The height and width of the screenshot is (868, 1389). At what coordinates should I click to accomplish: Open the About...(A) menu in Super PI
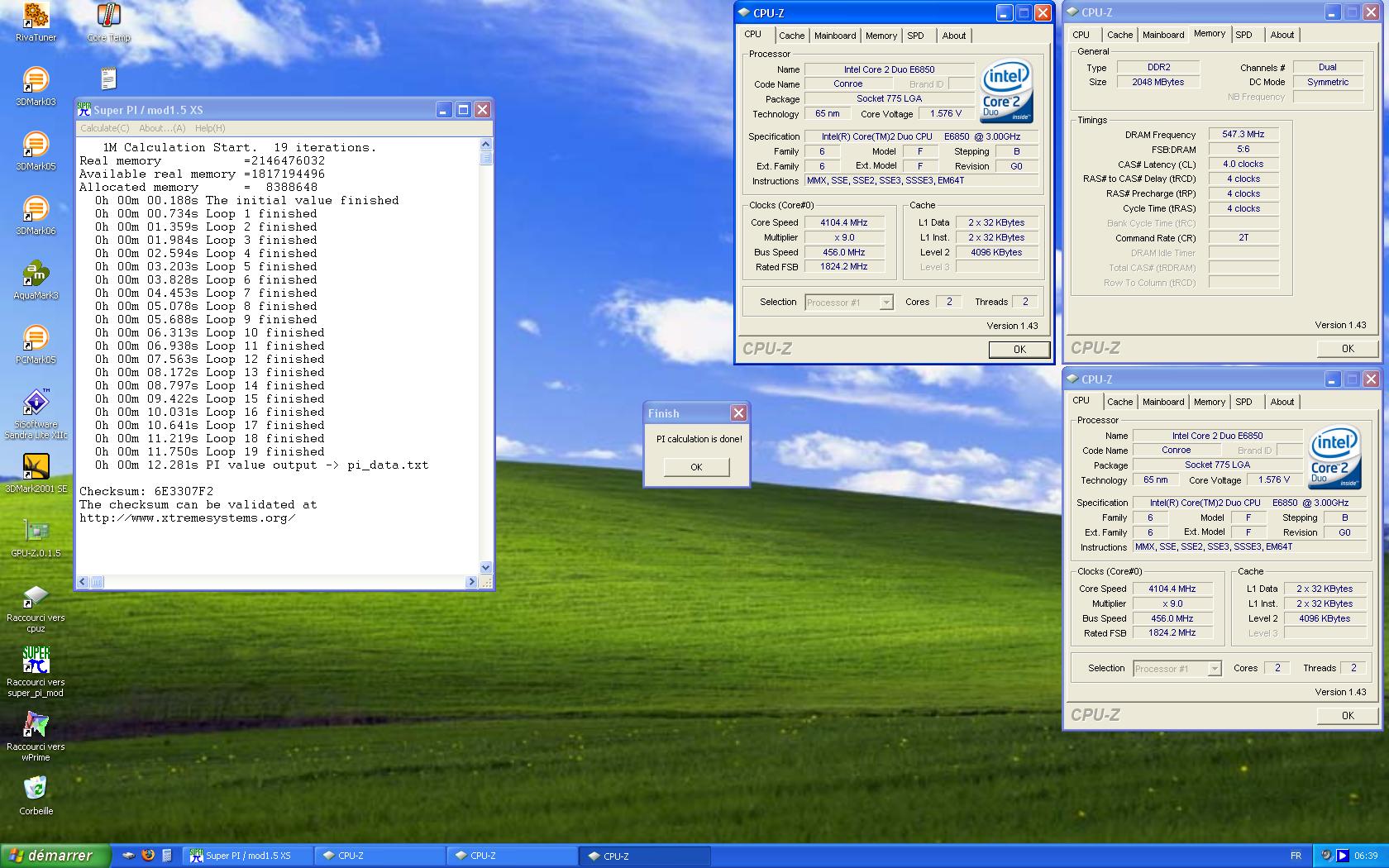(162, 128)
